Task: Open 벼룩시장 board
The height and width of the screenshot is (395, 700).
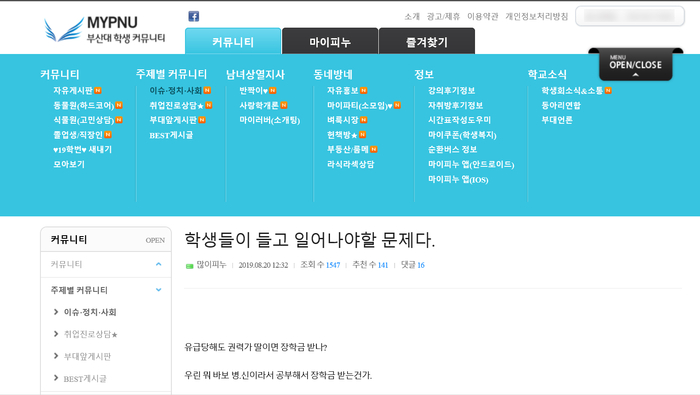Action: pos(343,120)
